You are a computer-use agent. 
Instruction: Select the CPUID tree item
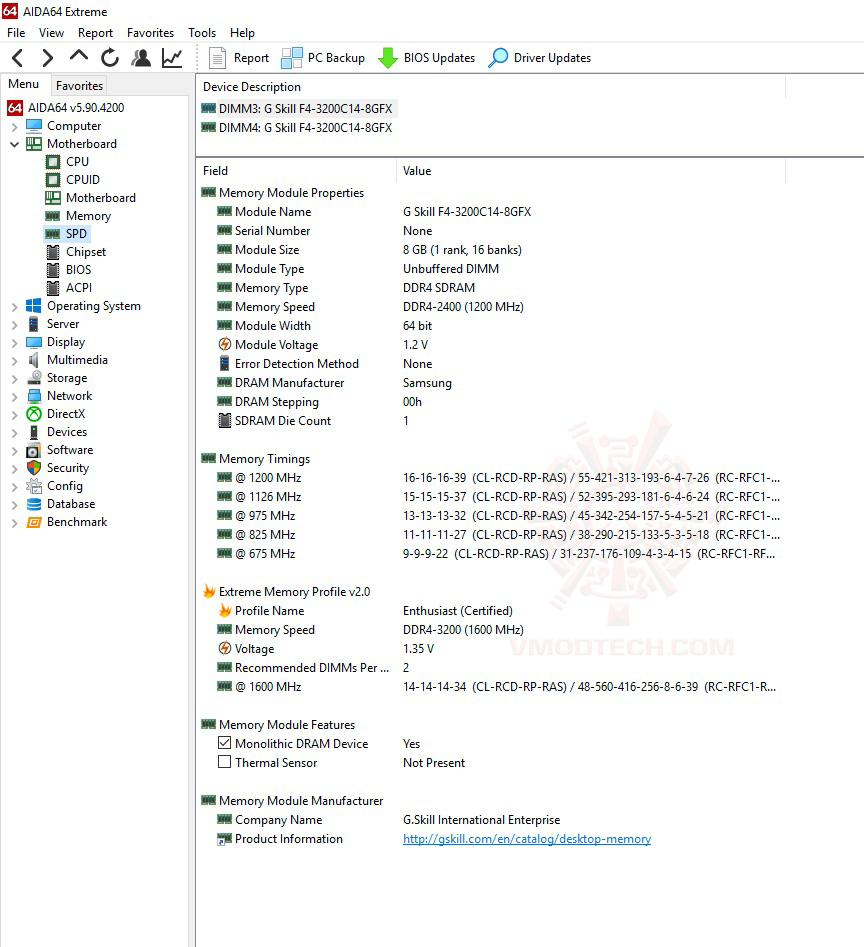pyautogui.click(x=83, y=180)
